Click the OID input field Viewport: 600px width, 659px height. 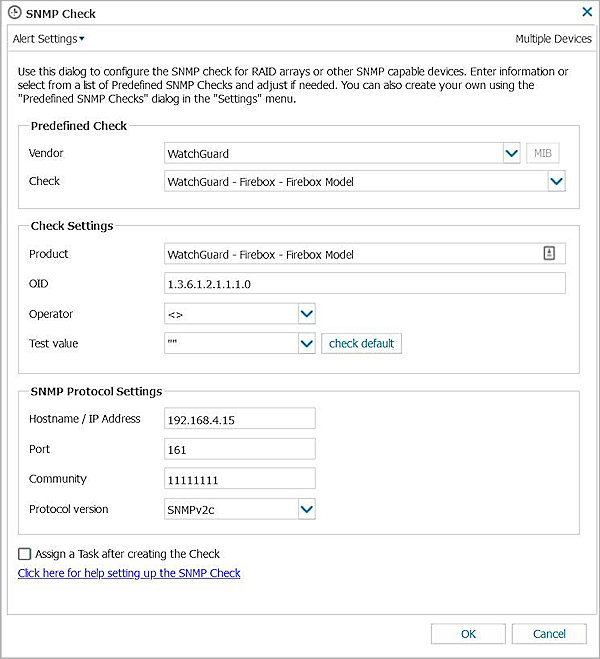coord(365,284)
